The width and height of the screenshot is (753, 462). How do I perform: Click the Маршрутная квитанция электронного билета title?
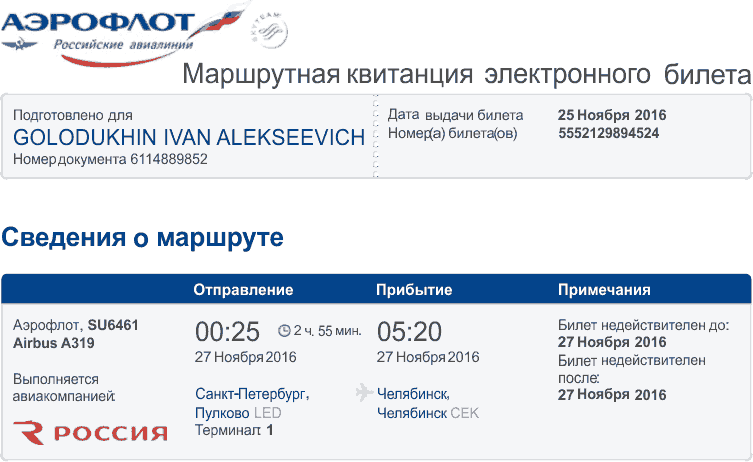coord(466,76)
